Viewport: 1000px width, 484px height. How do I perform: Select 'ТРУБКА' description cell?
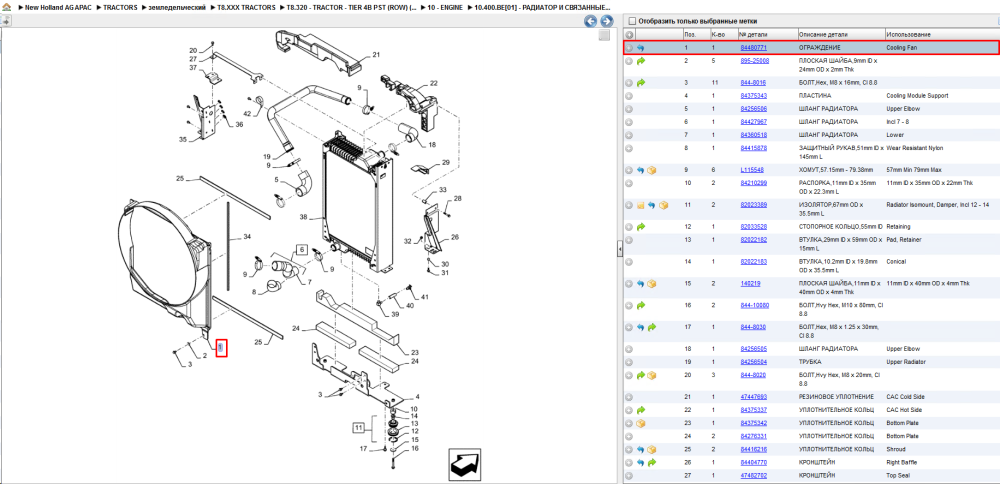[810, 362]
